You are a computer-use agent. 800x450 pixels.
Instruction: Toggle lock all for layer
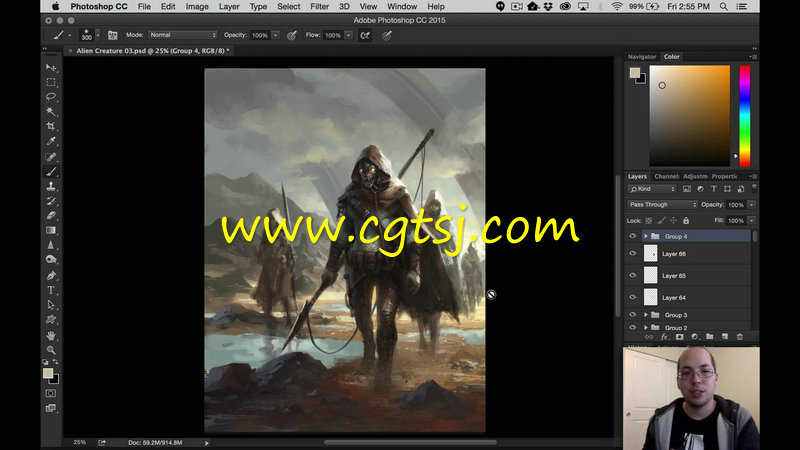click(686, 221)
